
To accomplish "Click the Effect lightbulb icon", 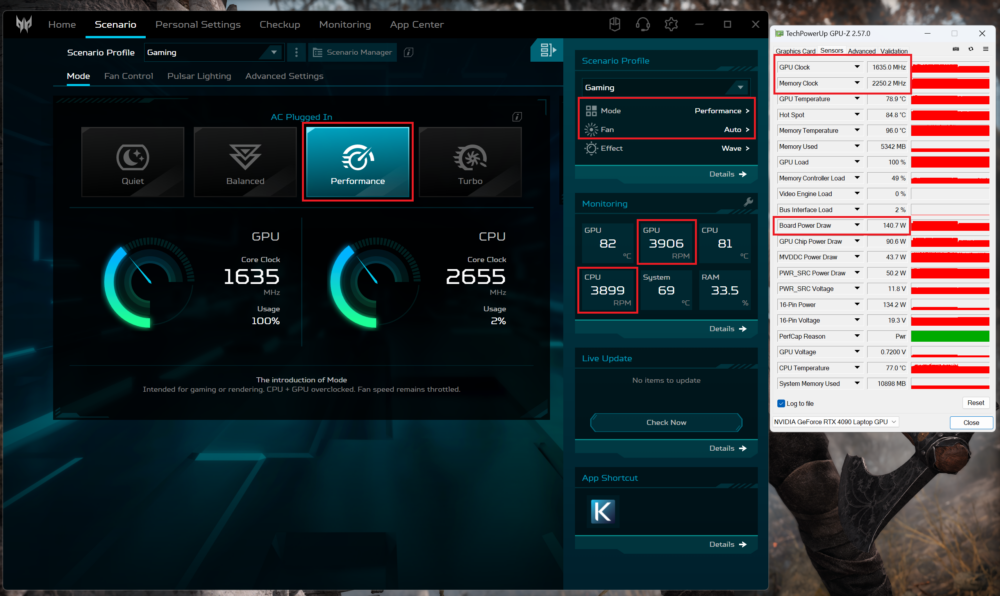I will click(591, 147).
